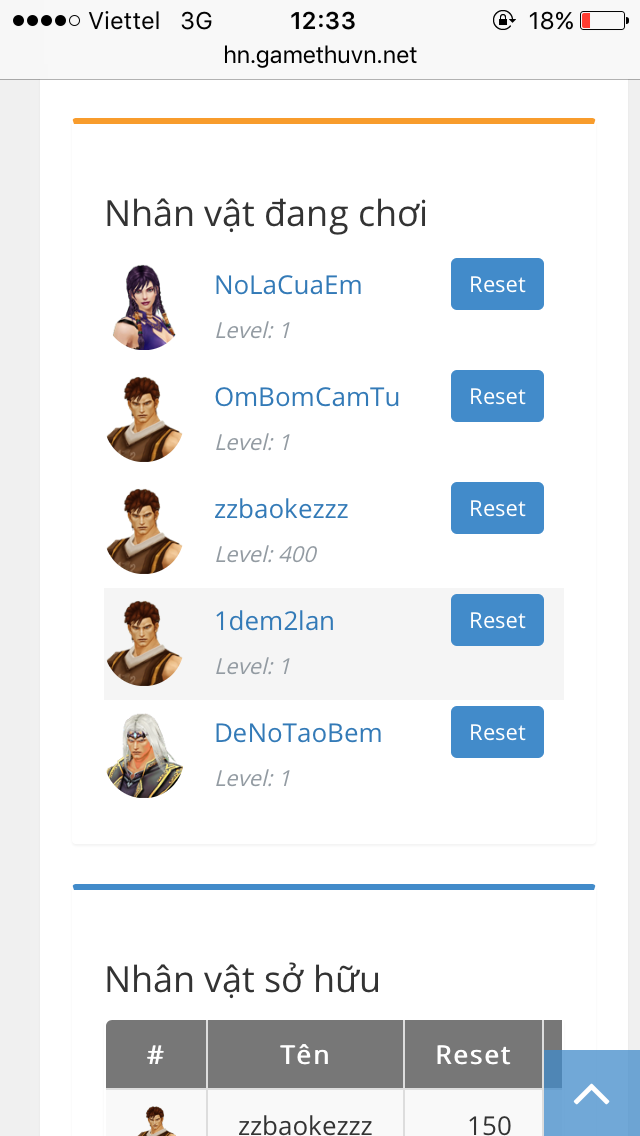Viewport: 640px width, 1136px height.
Task: Open the OmBomCamTu character link
Action: (x=307, y=397)
